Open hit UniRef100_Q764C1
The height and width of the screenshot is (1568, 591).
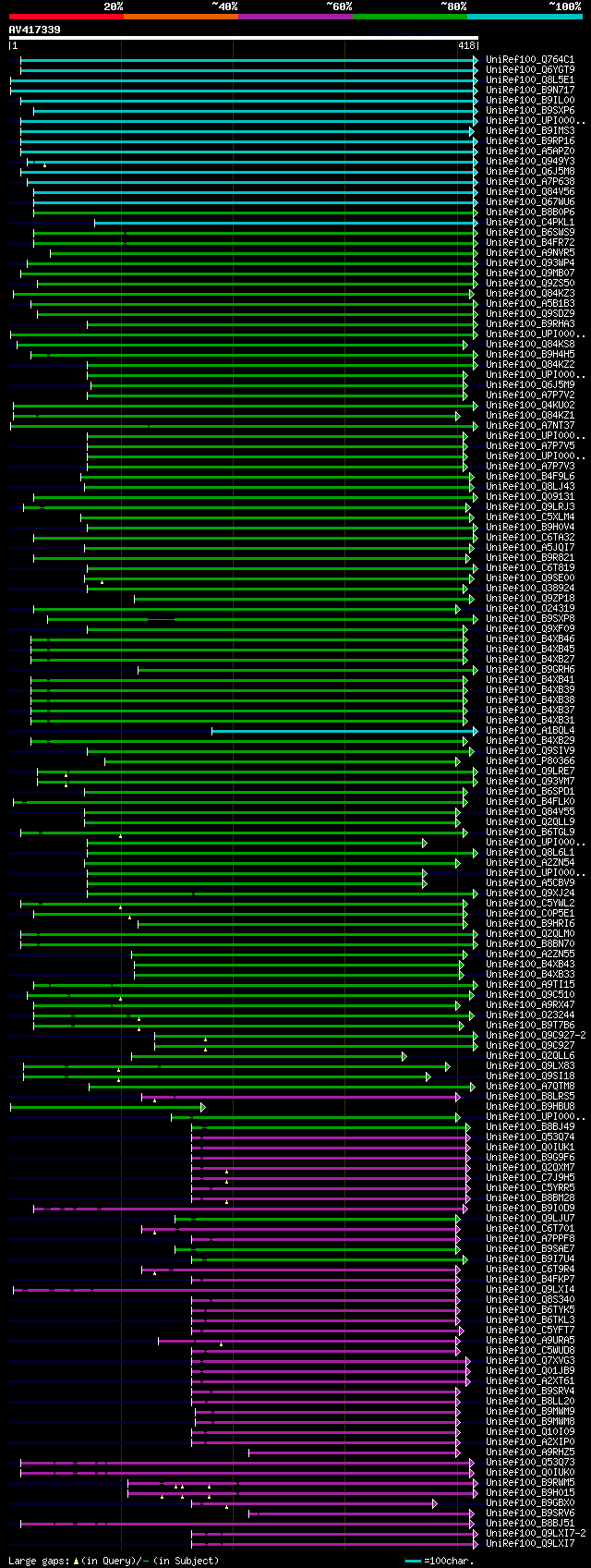coord(530,59)
